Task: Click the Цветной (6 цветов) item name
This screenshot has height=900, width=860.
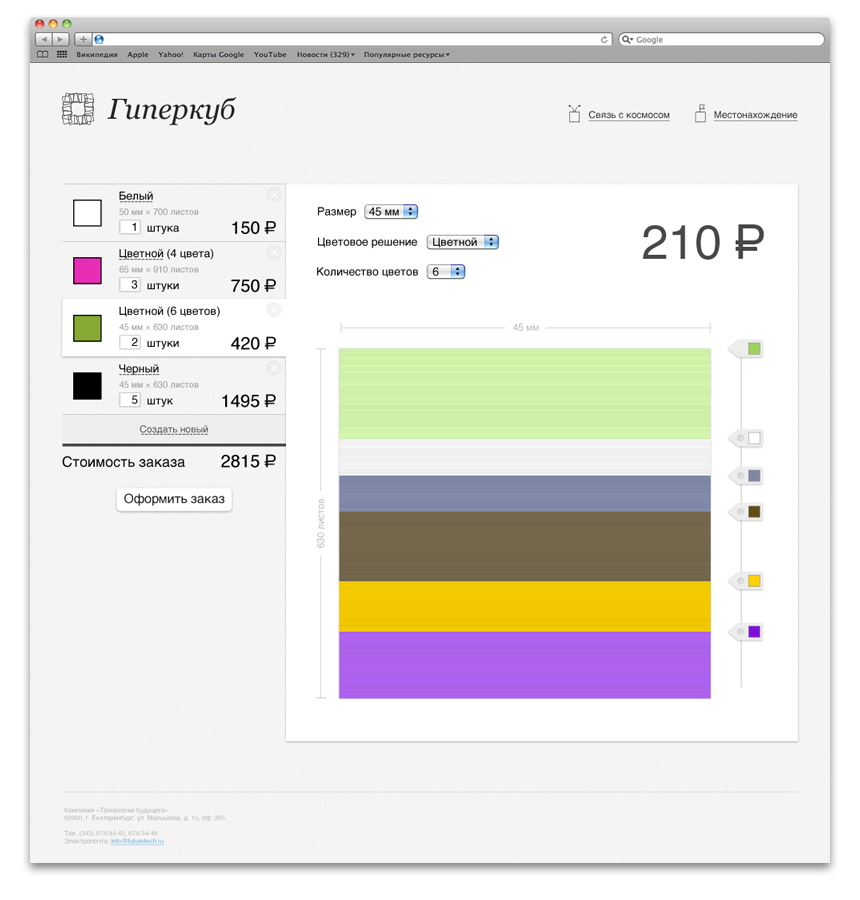Action: click(x=169, y=311)
